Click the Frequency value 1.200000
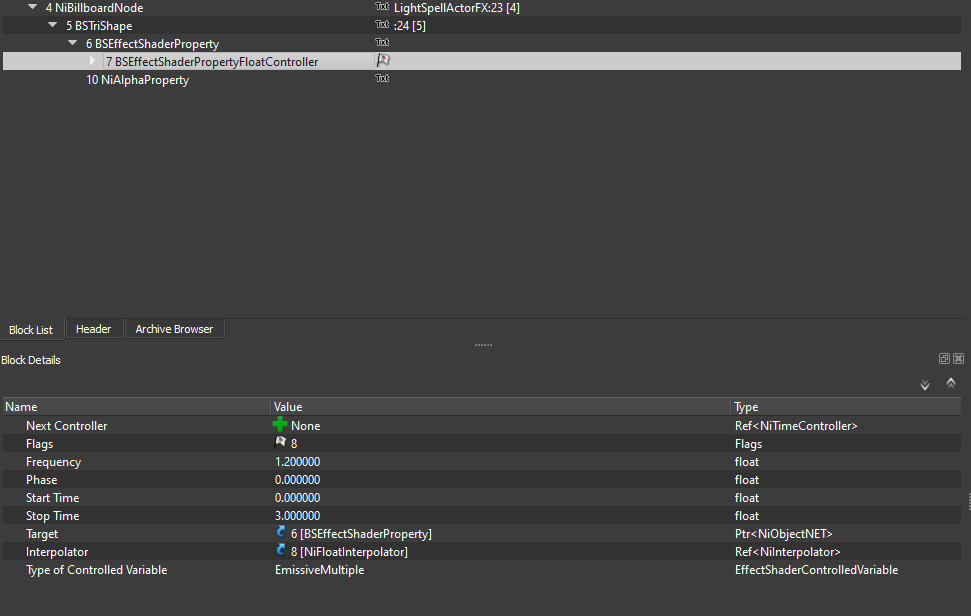 (x=297, y=462)
